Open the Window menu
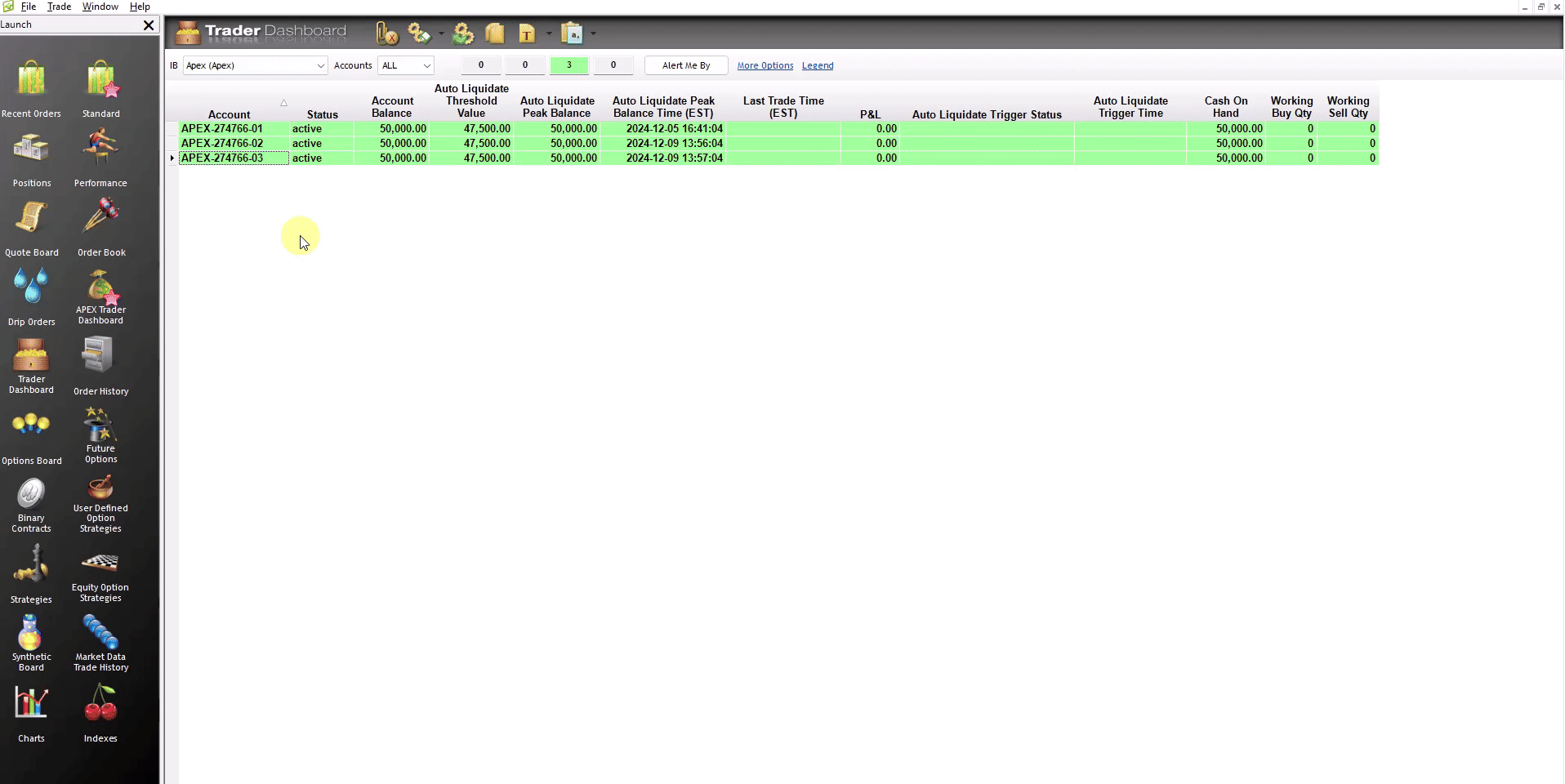Image resolution: width=1565 pixels, height=784 pixels. (100, 7)
